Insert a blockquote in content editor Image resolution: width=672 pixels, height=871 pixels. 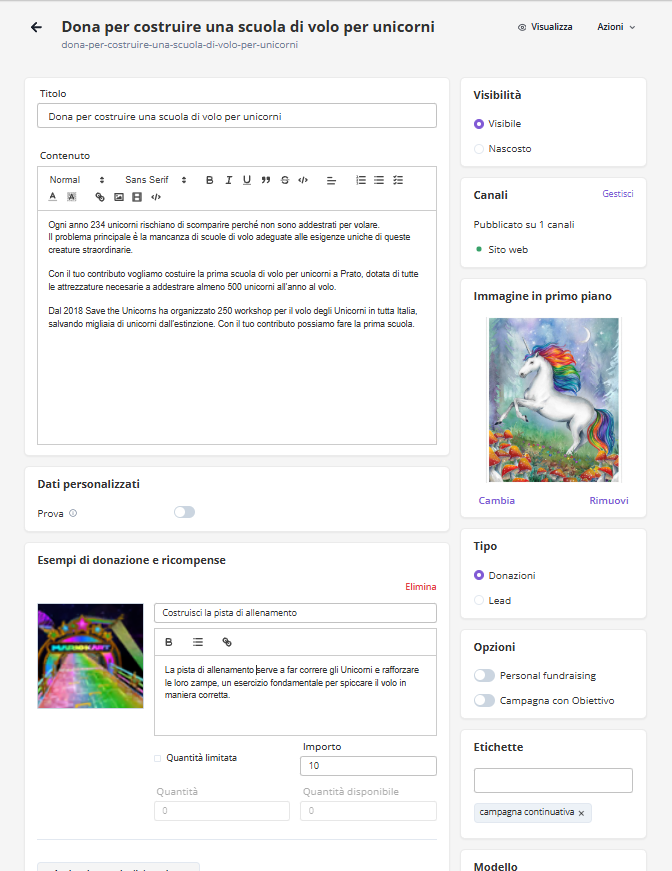pyautogui.click(x=266, y=180)
